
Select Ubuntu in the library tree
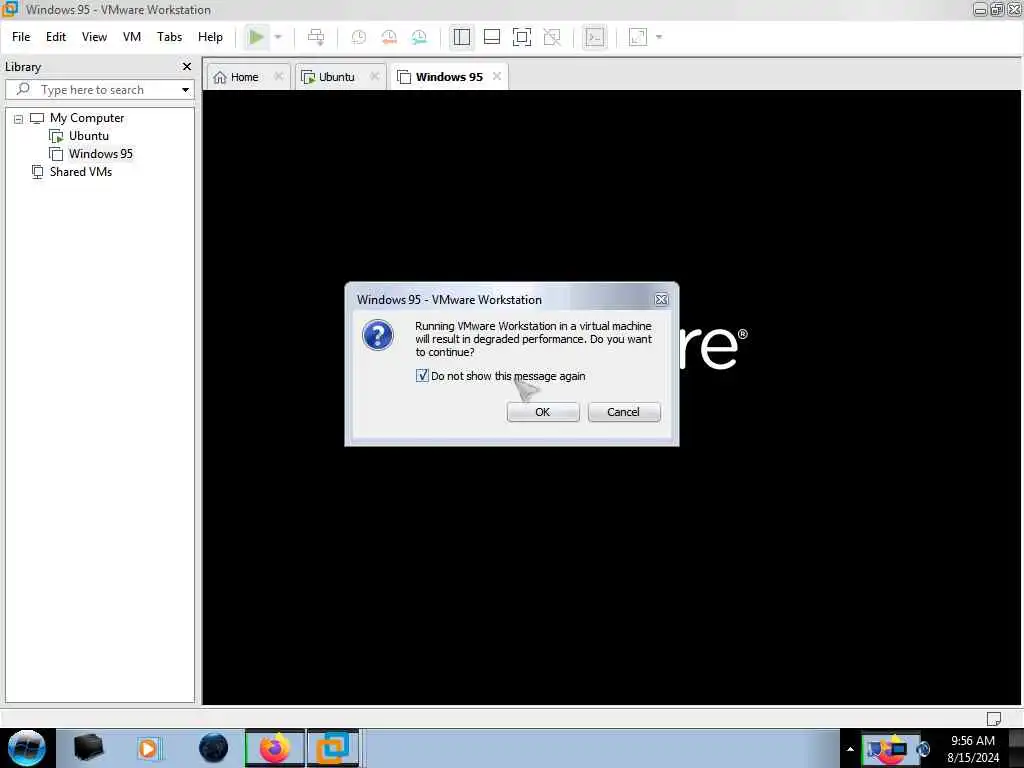[89, 136]
